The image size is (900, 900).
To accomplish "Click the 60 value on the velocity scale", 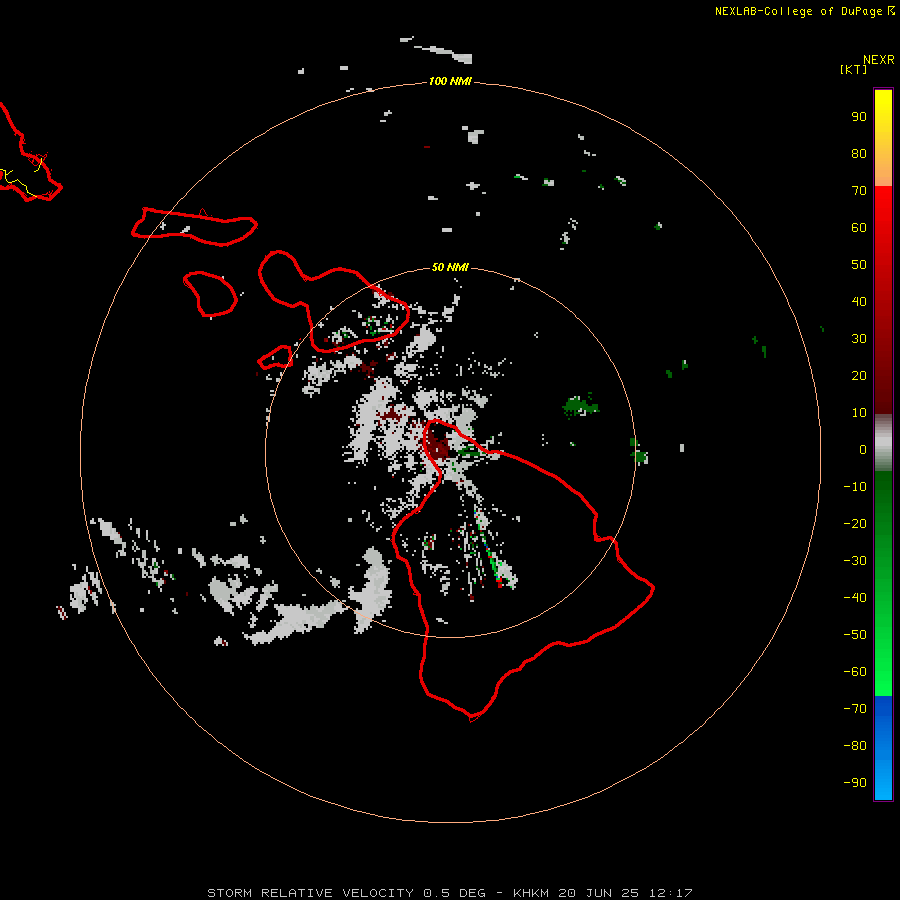I will [x=859, y=228].
